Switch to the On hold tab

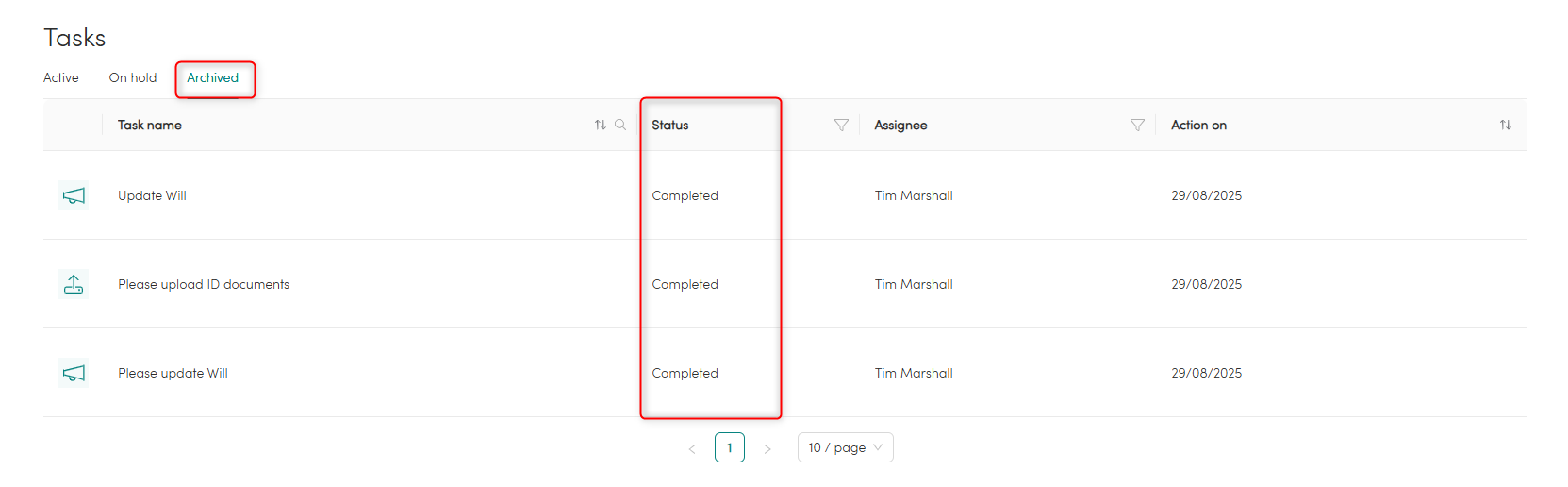[133, 77]
